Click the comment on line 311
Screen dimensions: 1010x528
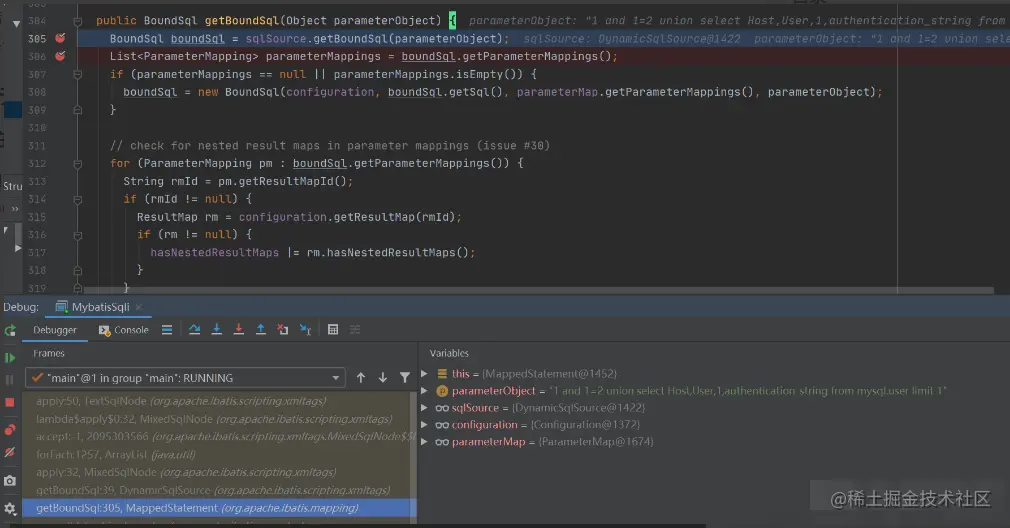[x=330, y=146]
